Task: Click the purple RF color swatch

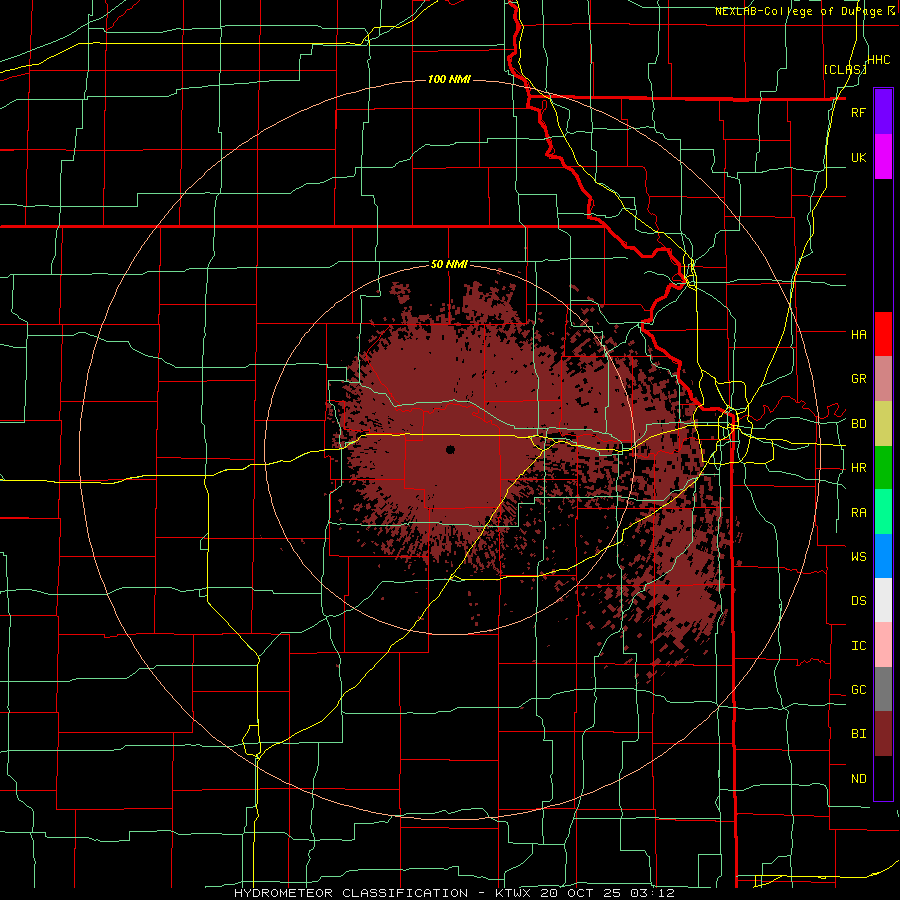Action: (x=883, y=112)
